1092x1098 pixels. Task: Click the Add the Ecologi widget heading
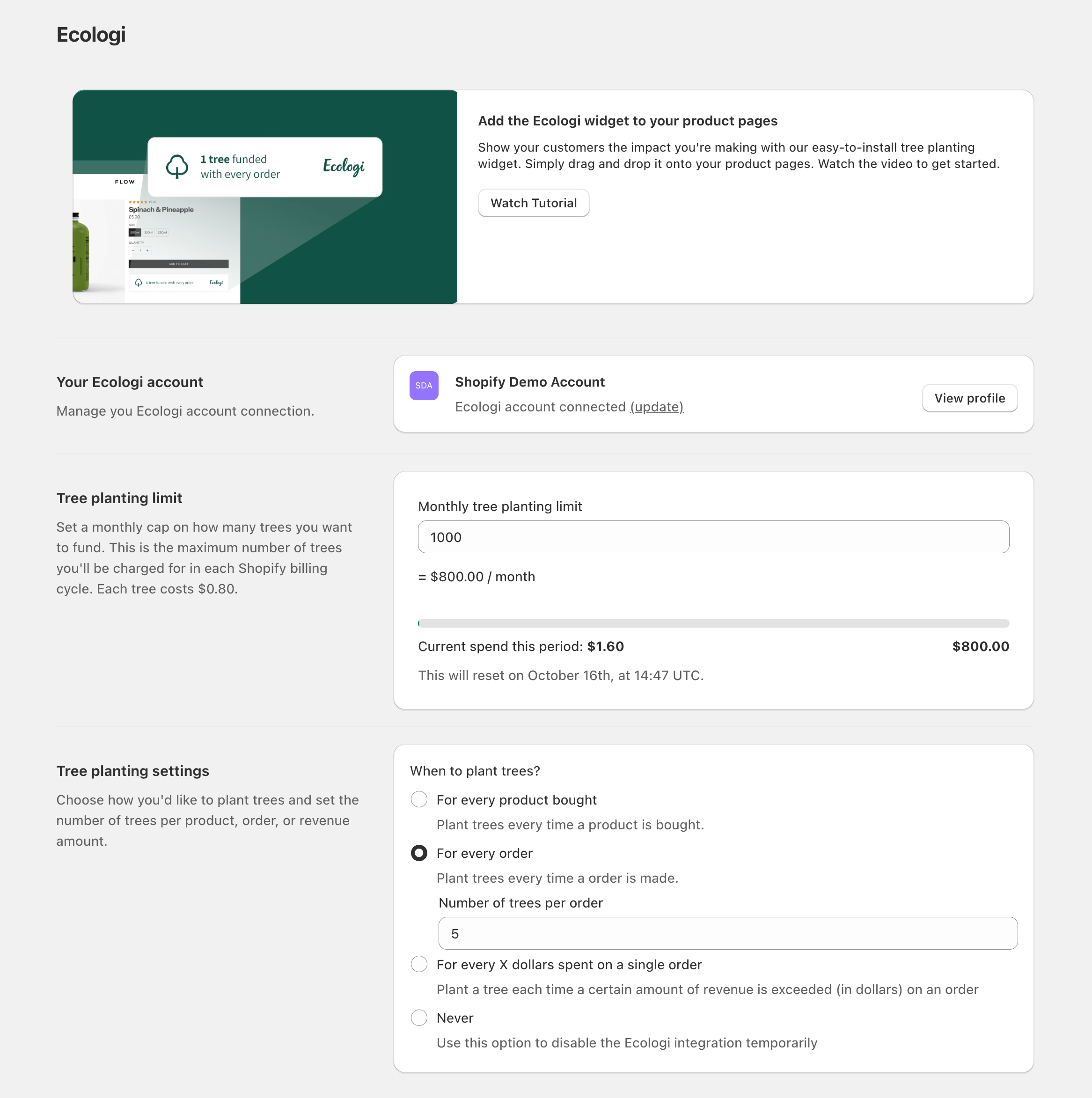(x=627, y=121)
